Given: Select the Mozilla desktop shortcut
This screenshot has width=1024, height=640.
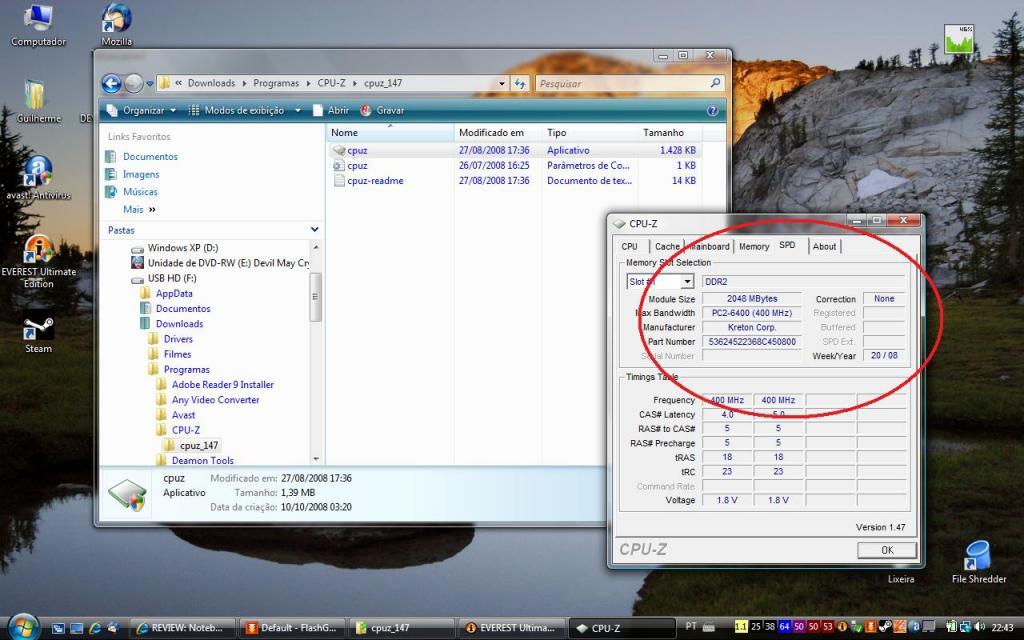Looking at the screenshot, I should pyautogui.click(x=117, y=25).
